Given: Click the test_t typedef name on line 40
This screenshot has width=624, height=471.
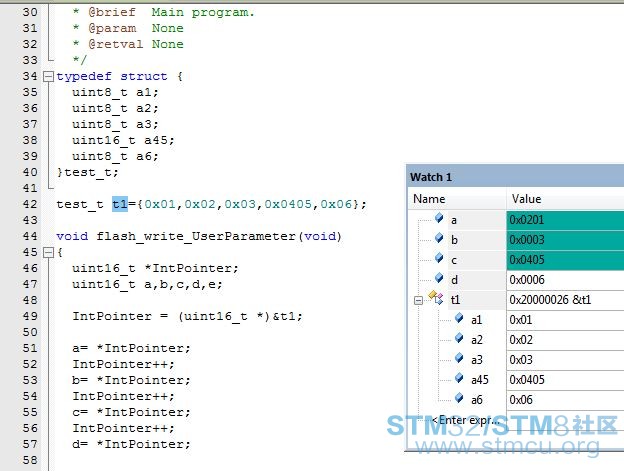Looking at the screenshot, I should [x=88, y=172].
